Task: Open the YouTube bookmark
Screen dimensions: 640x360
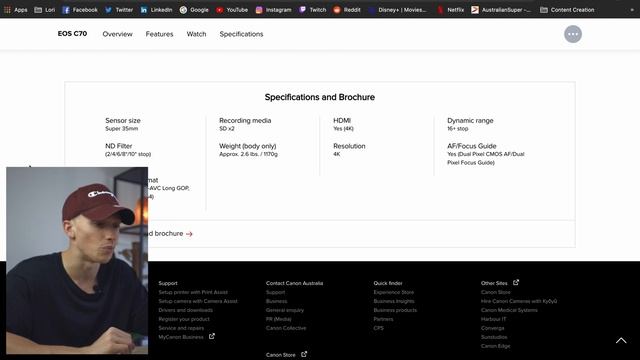Action: tap(232, 10)
